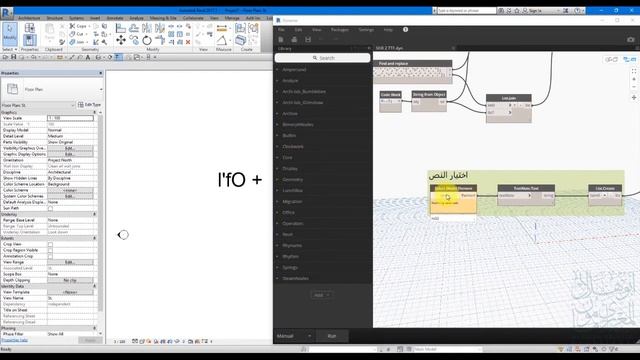Click the Code Block node in Dynamo
The width and height of the screenshot is (640, 360).
pyautogui.click(x=391, y=101)
